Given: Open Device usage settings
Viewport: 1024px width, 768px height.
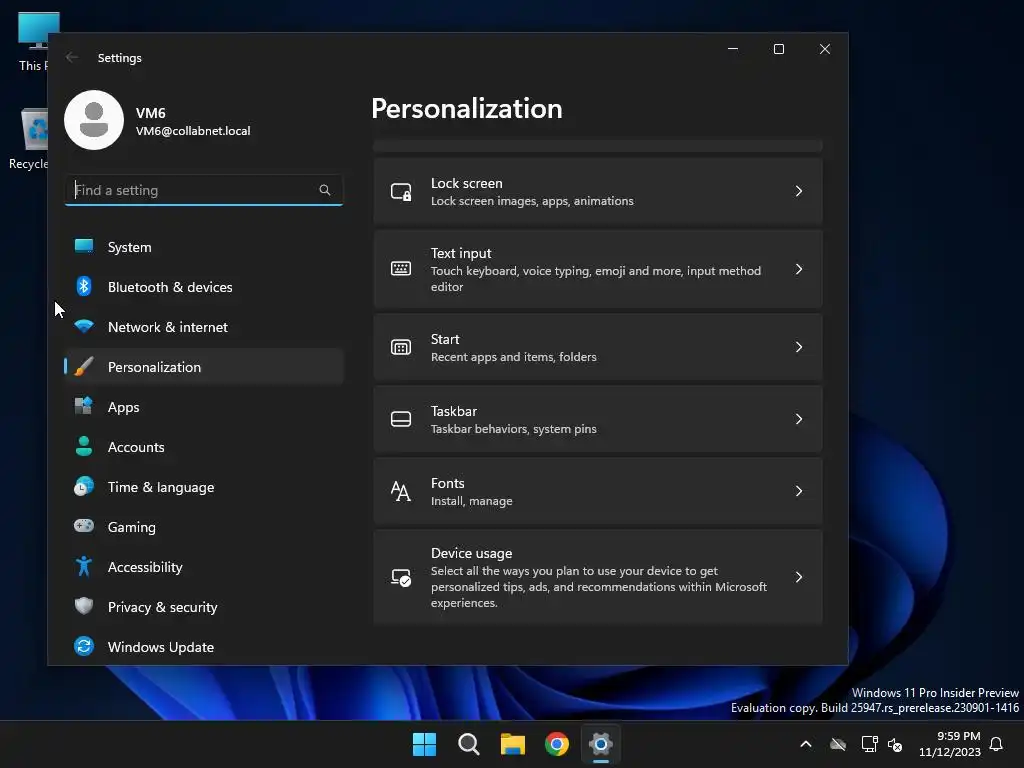Looking at the screenshot, I should click(x=598, y=577).
